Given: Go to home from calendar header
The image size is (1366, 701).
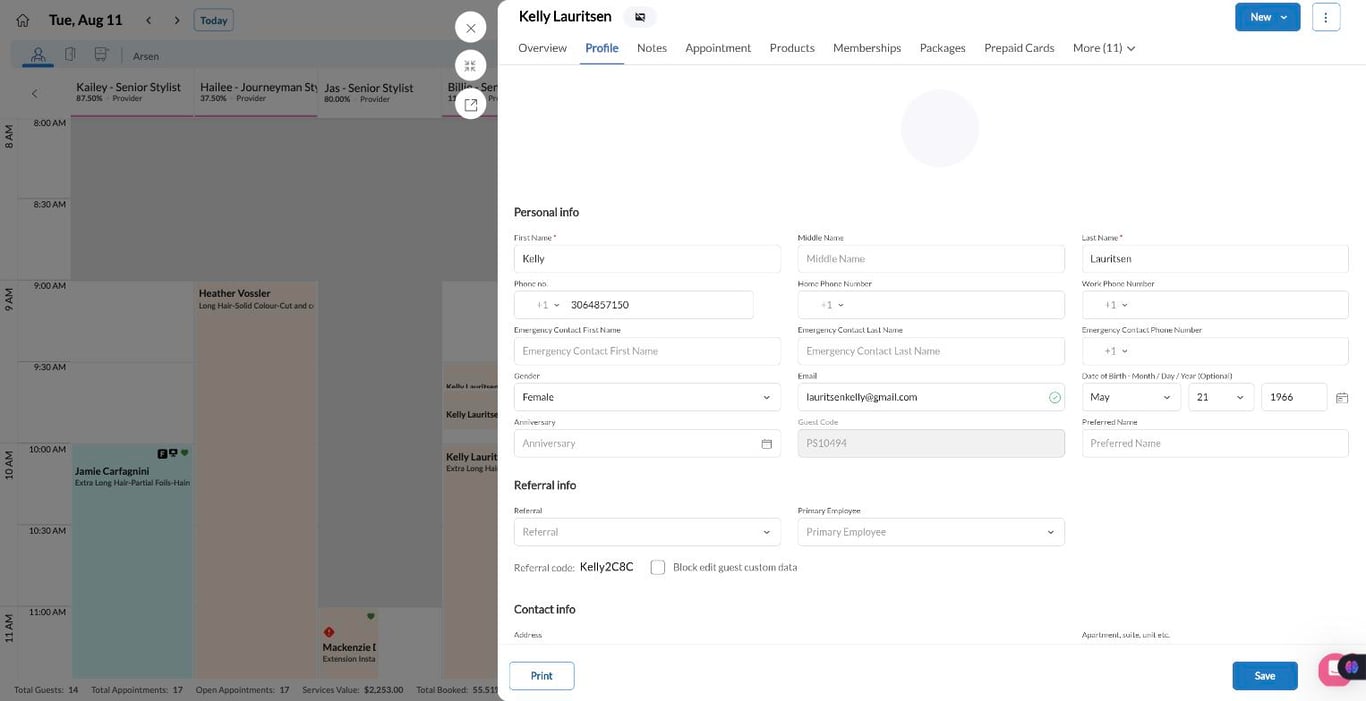Looking at the screenshot, I should [x=23, y=20].
